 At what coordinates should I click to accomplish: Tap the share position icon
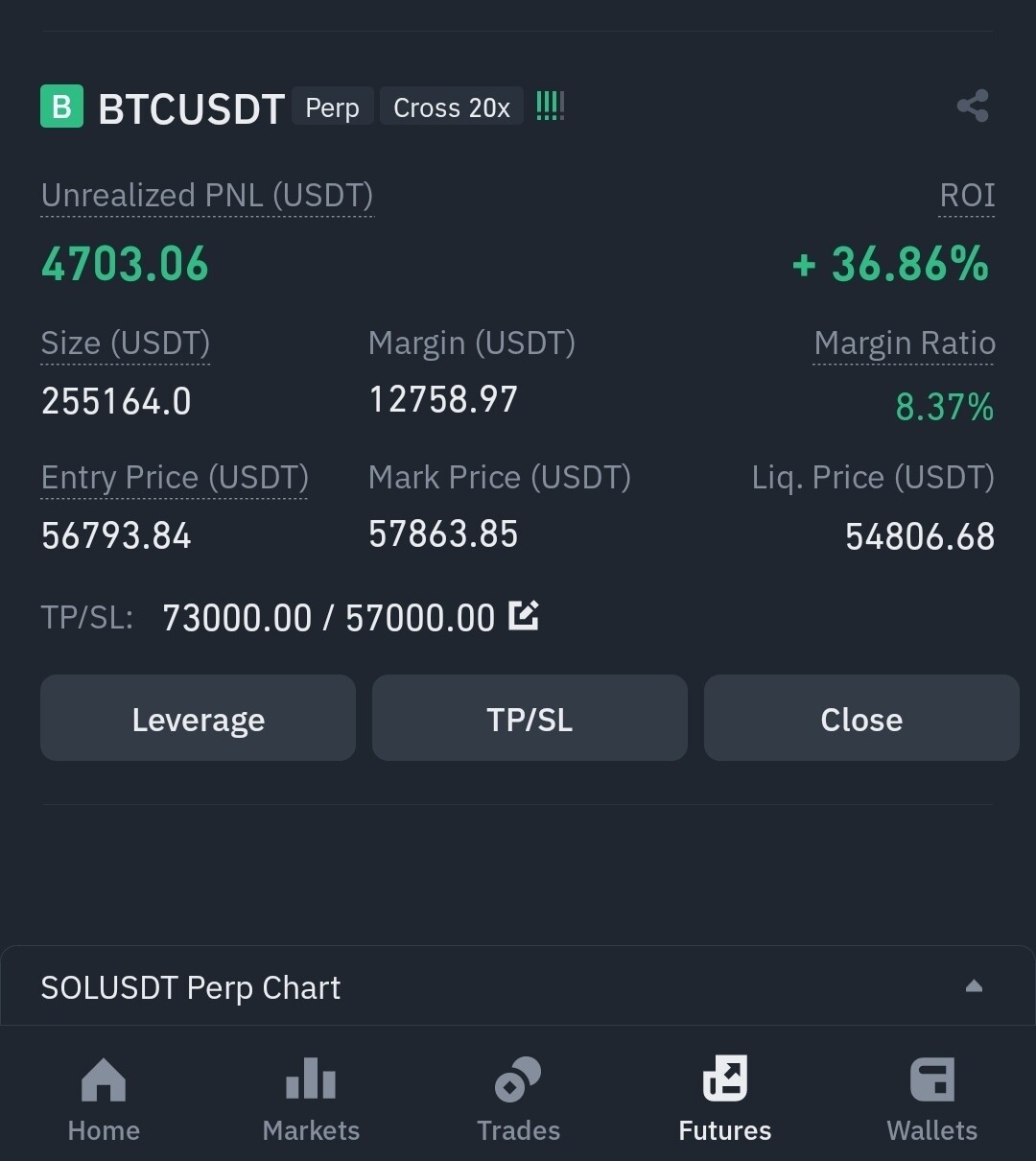[x=973, y=106]
